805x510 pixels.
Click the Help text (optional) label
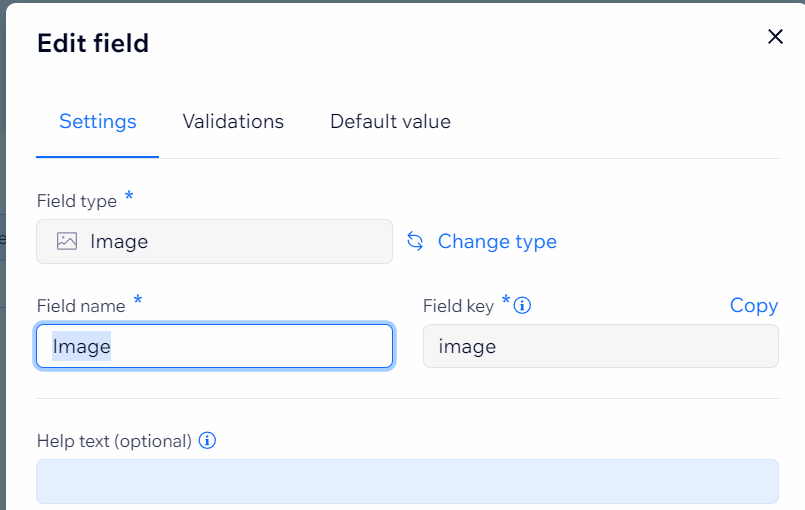(114, 440)
